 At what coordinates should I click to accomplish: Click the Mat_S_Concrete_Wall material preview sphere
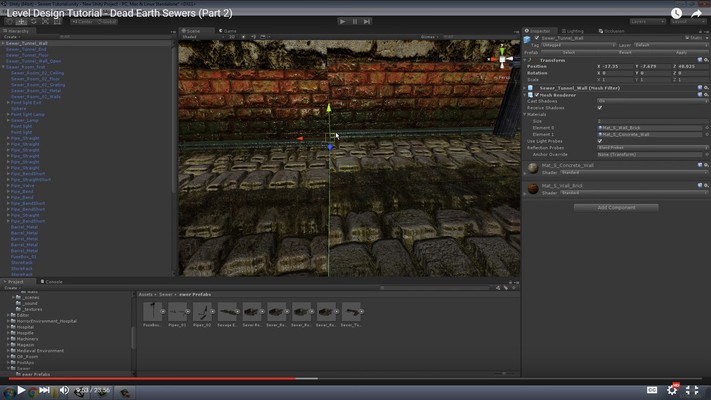533,168
